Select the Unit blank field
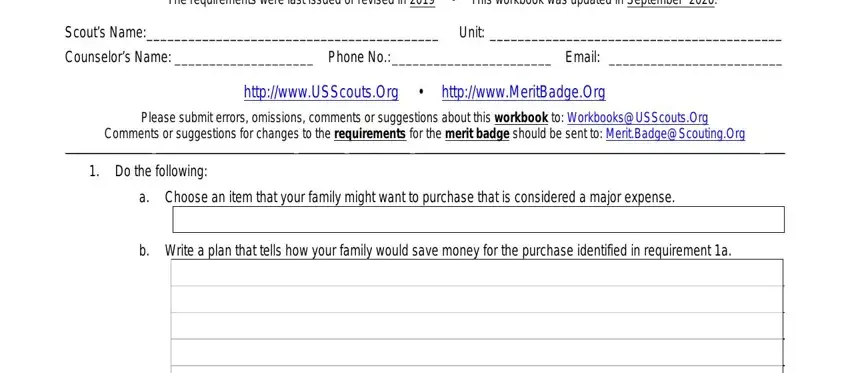This screenshot has height=373, width=850. coord(635,36)
